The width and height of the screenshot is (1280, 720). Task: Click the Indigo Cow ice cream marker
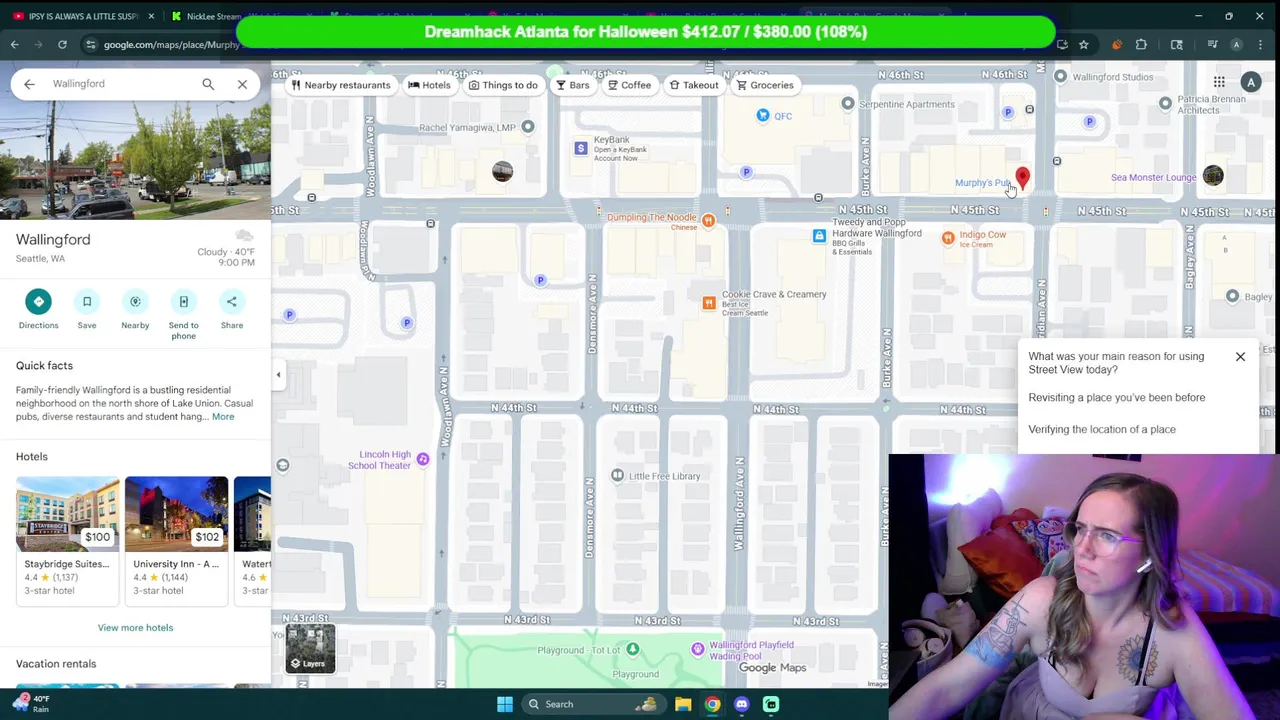[x=948, y=238]
